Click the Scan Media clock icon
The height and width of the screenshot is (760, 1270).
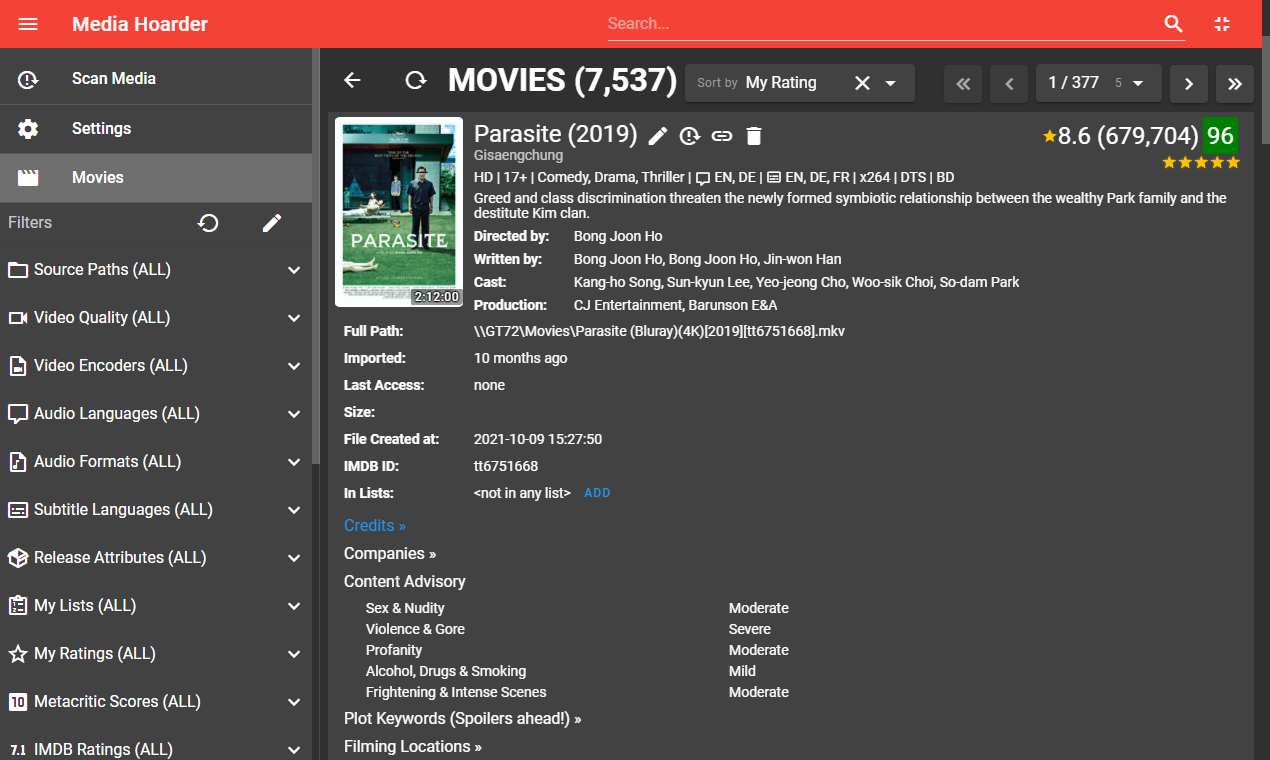28,79
